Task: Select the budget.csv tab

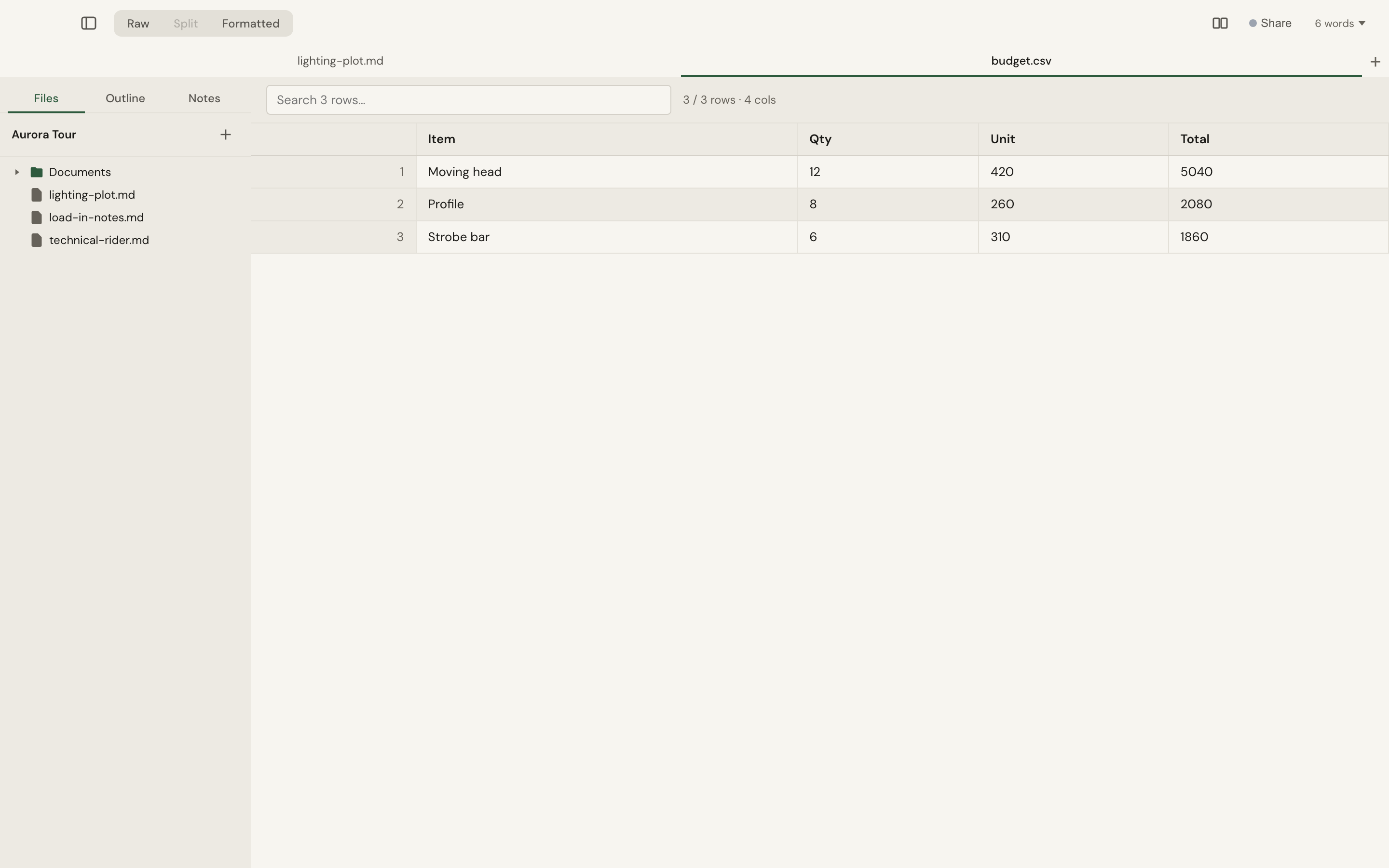Action: [x=1021, y=61]
